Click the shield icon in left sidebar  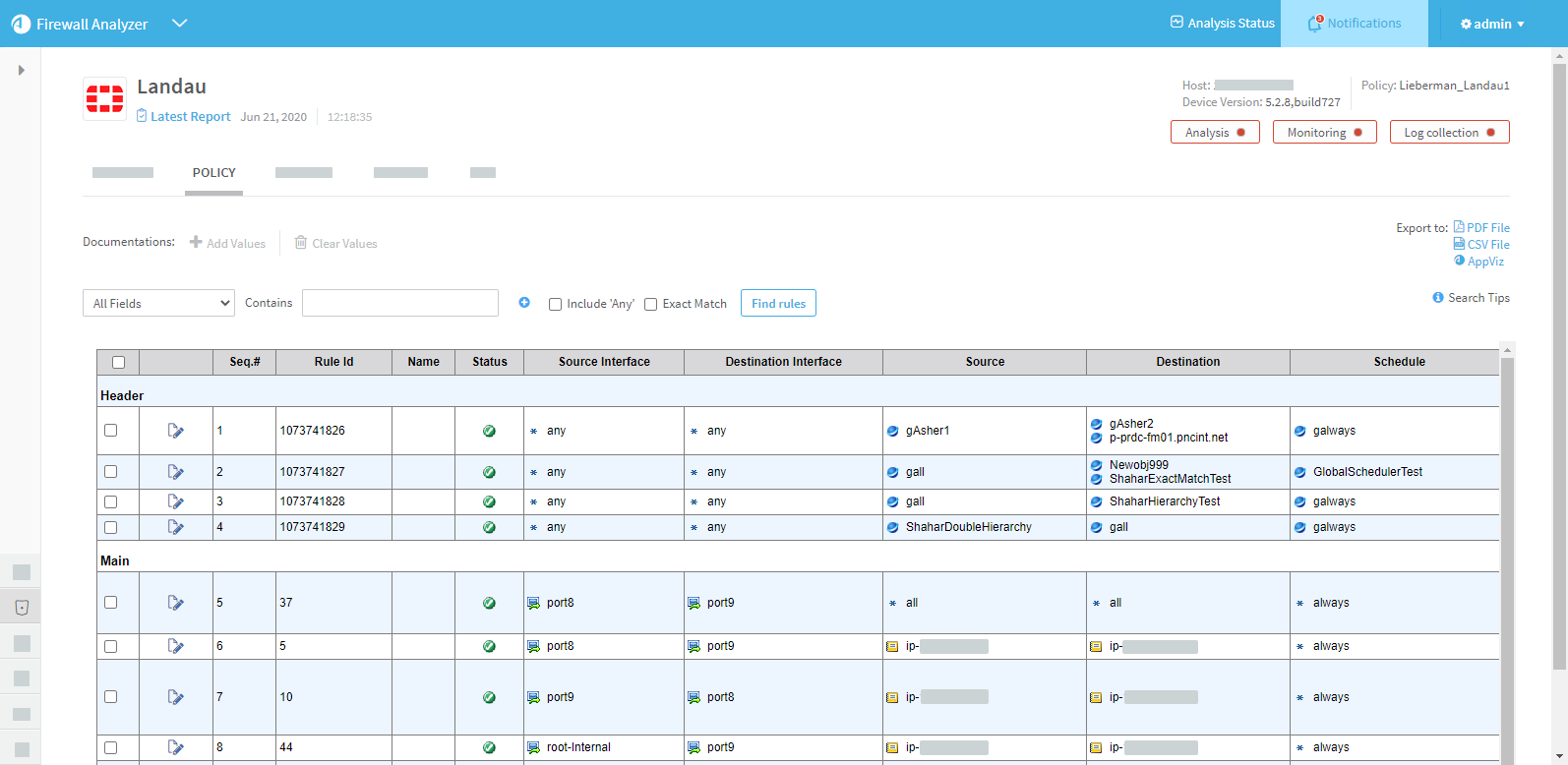[x=22, y=608]
